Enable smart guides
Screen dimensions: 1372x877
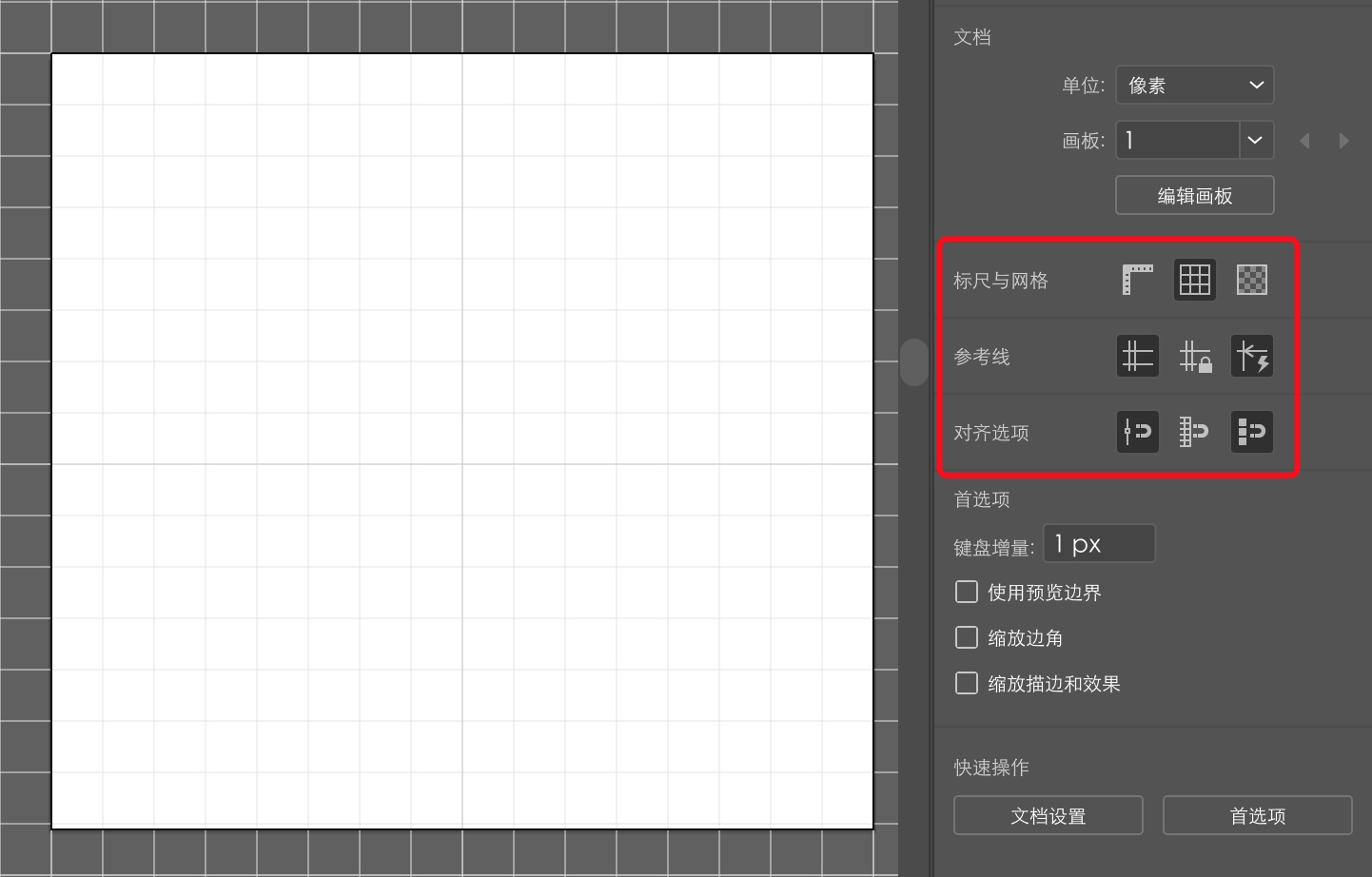(x=1251, y=356)
